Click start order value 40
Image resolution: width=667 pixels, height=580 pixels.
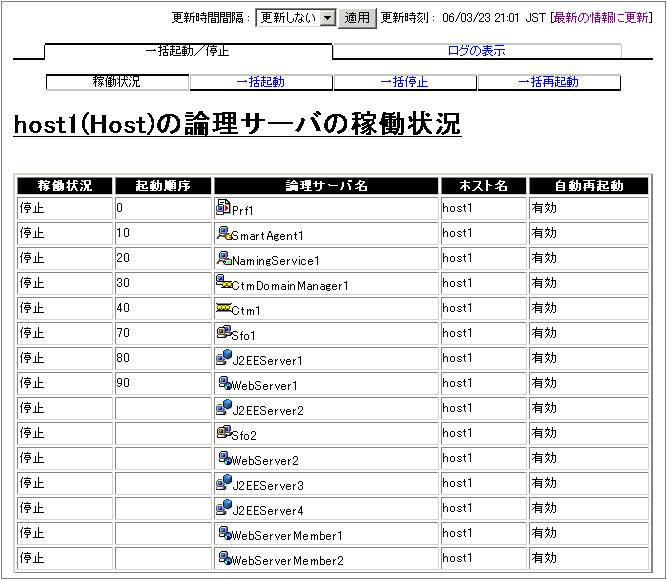click(123, 308)
